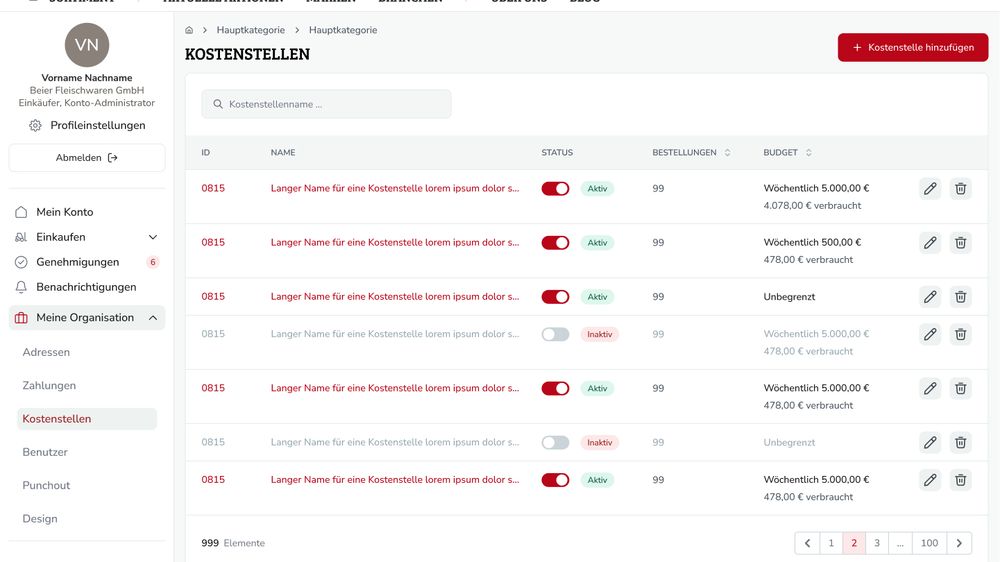Open Design in the sidebar
The width and height of the screenshot is (1000, 562).
coord(40,519)
